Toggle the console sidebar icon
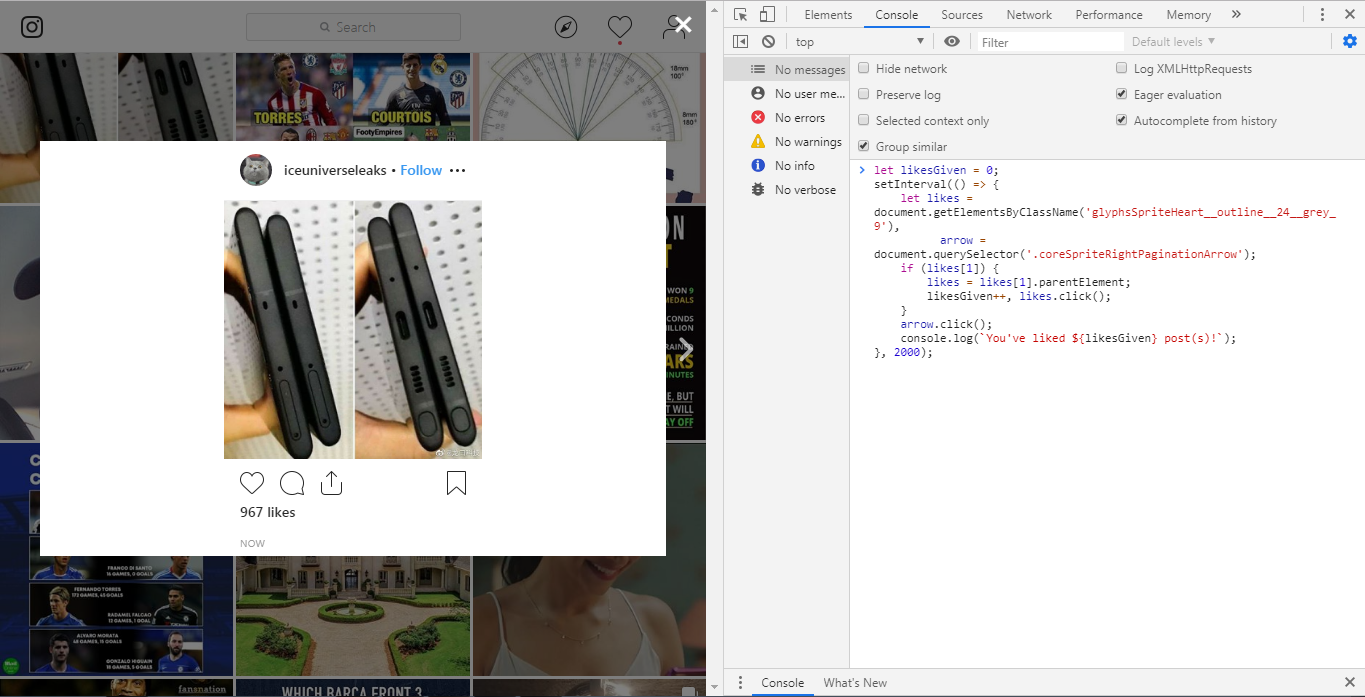Screen dimensions: 1365x697 [740, 41]
